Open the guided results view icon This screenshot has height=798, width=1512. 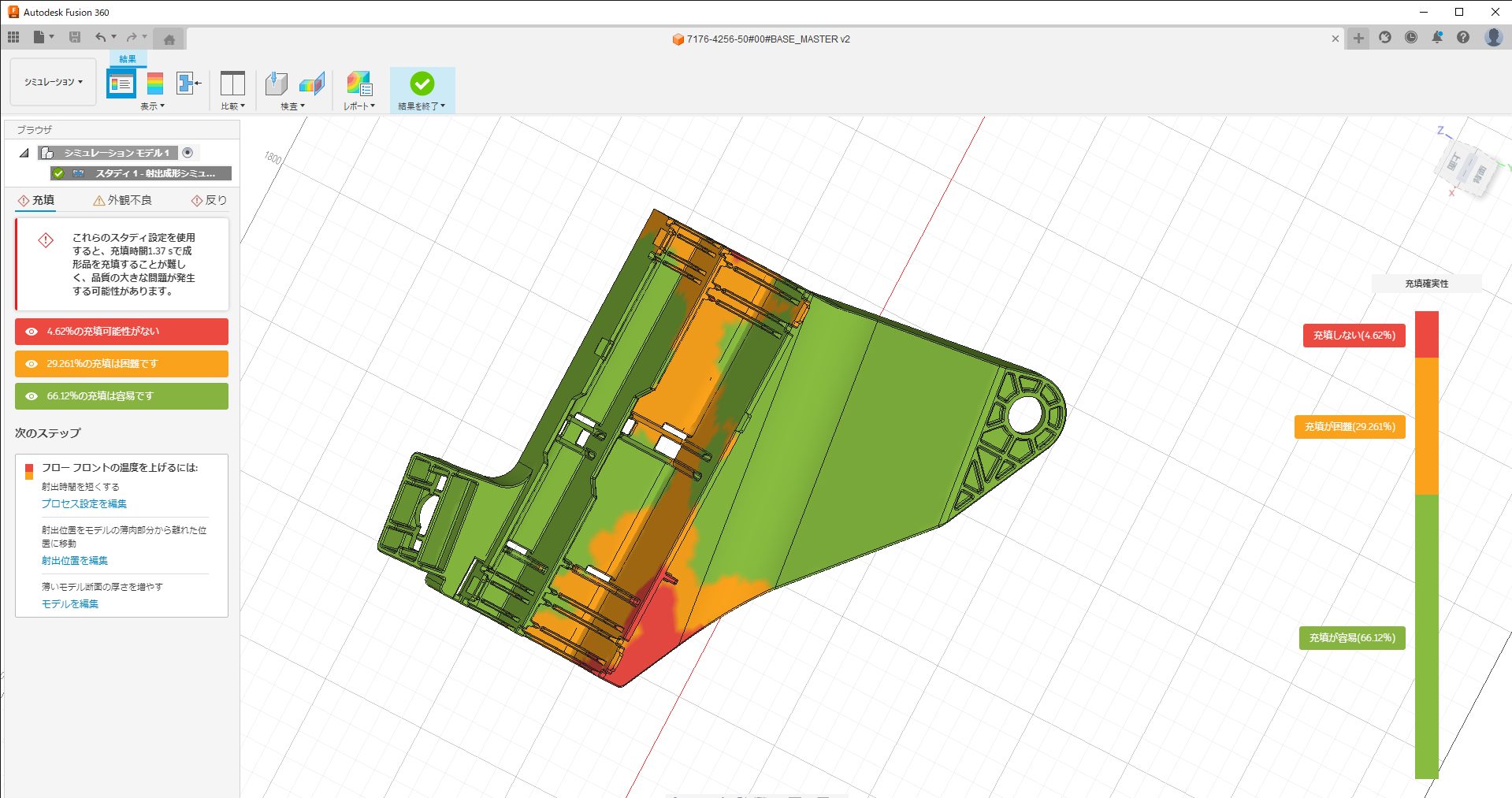point(121,84)
